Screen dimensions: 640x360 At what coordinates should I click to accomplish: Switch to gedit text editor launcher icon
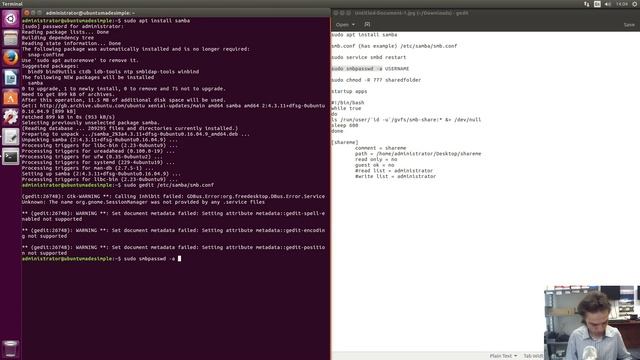pos(10,137)
